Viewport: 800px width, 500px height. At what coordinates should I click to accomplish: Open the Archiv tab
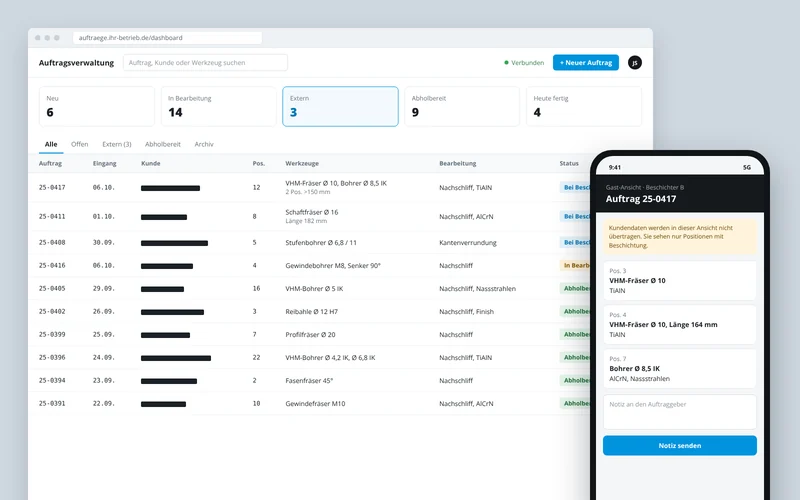click(x=204, y=144)
